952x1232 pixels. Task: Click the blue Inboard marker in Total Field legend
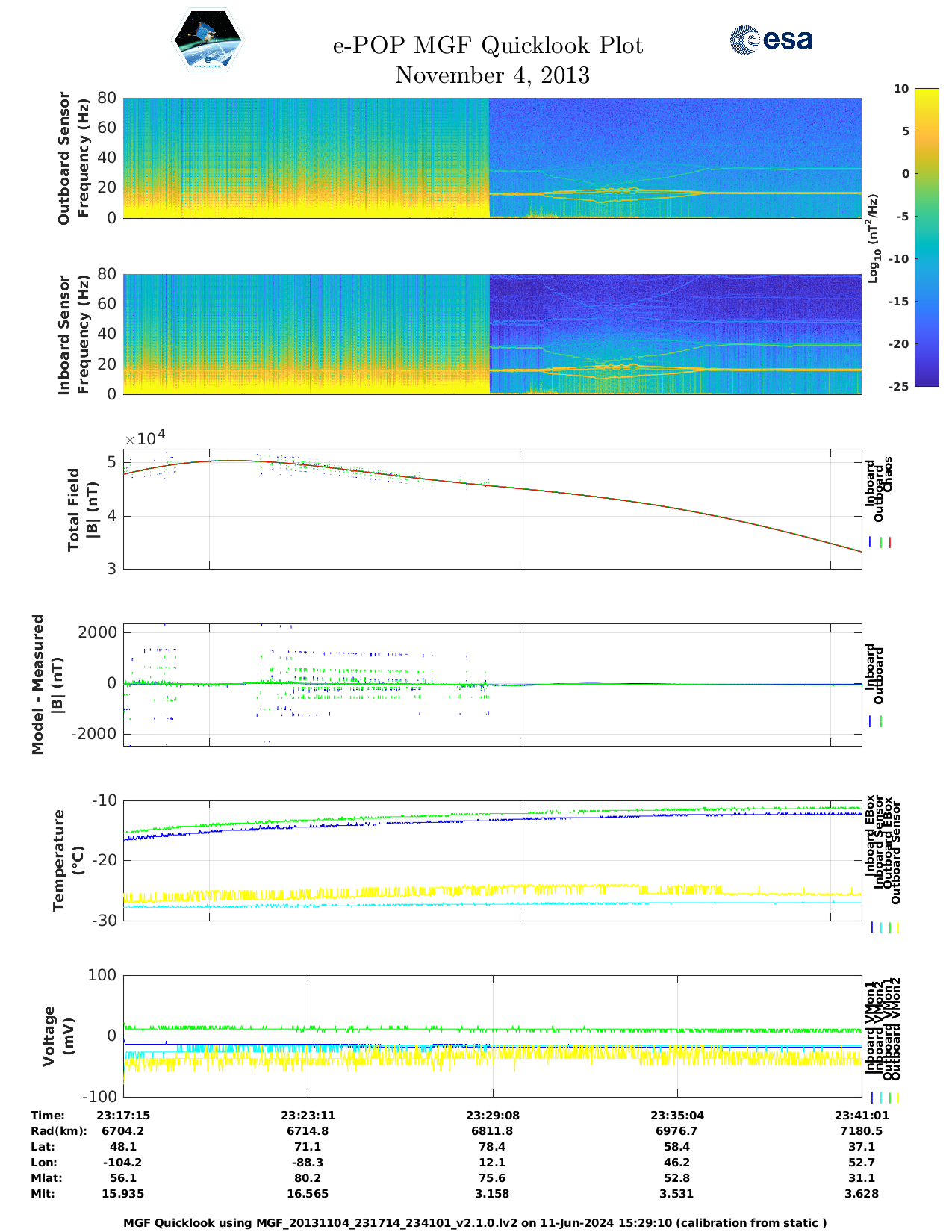[871, 543]
